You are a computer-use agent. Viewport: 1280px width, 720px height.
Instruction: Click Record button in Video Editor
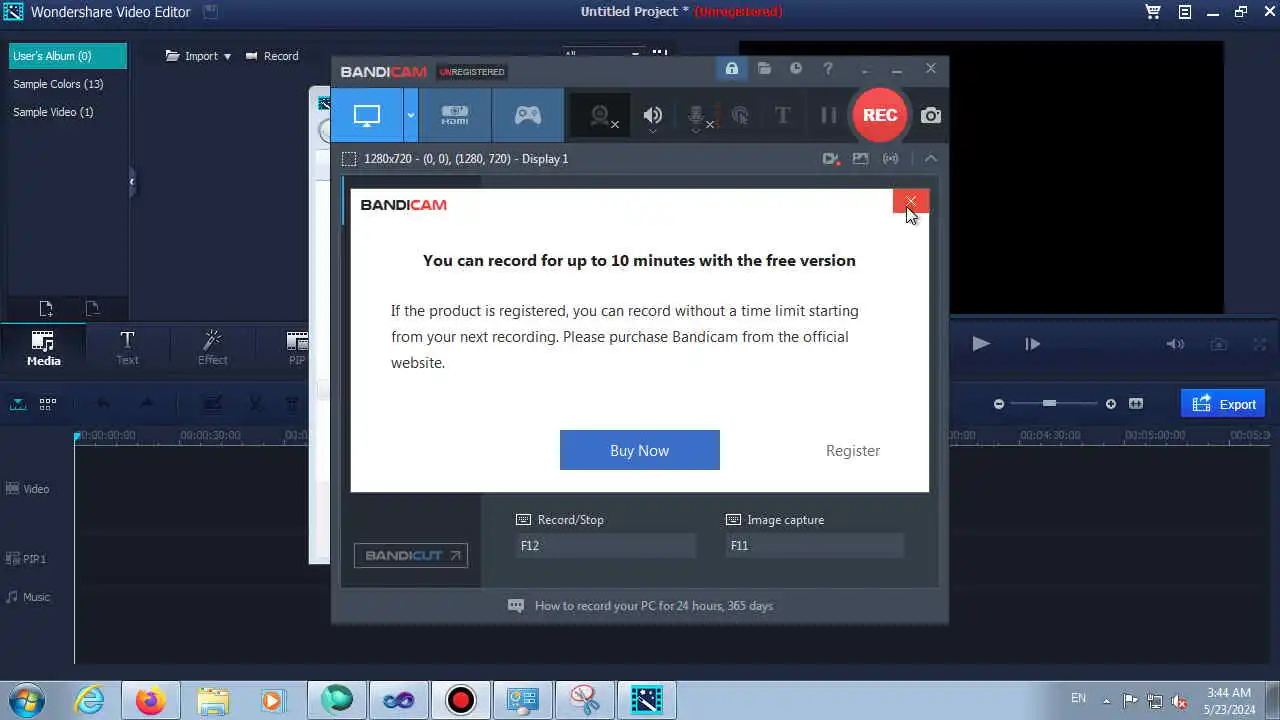272,56
